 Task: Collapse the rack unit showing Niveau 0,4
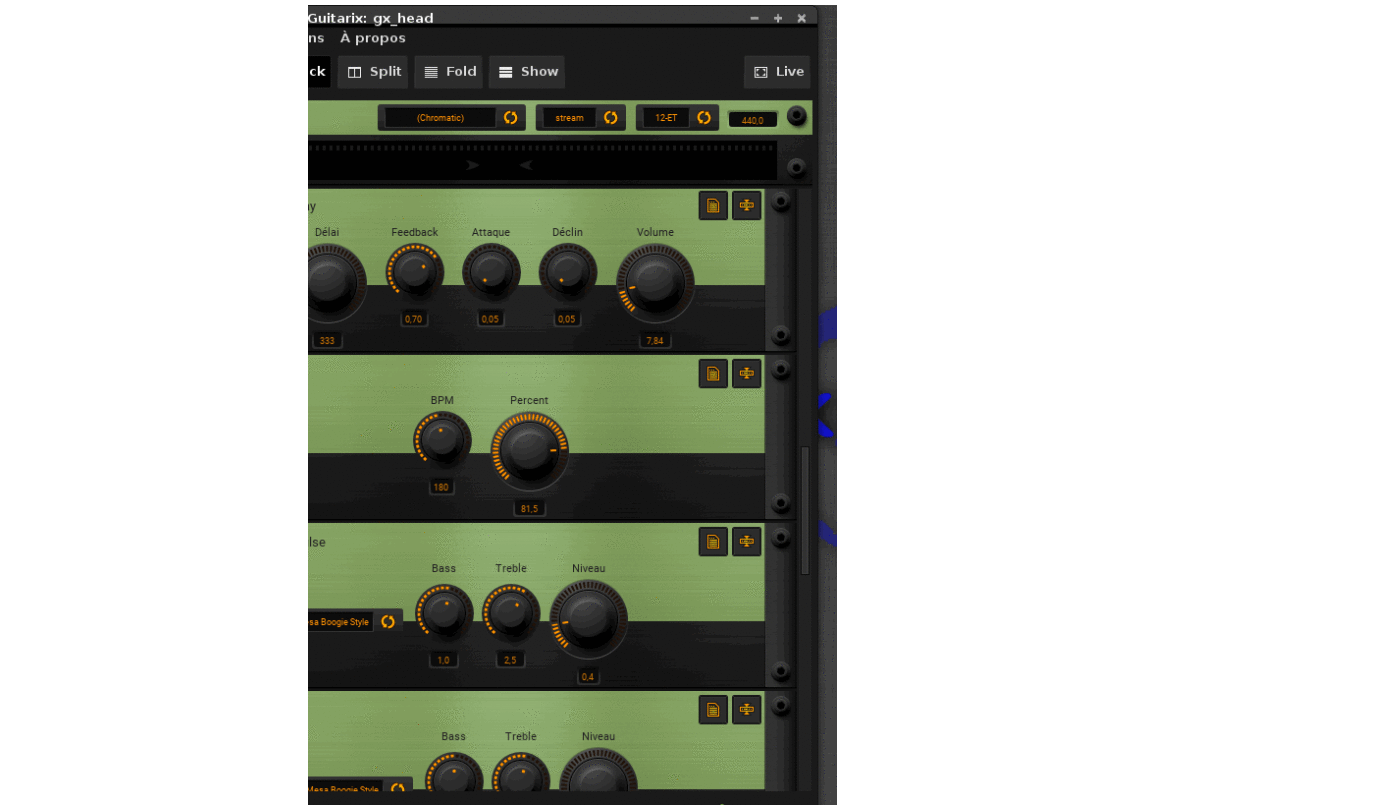(746, 542)
